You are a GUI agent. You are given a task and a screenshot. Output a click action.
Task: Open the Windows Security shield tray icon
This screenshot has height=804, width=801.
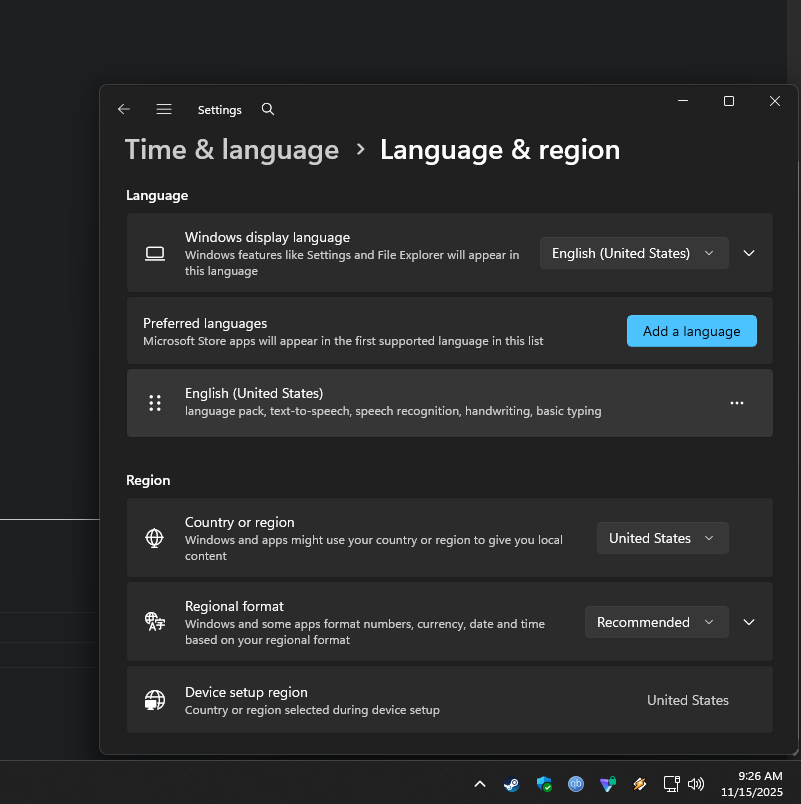[544, 784]
